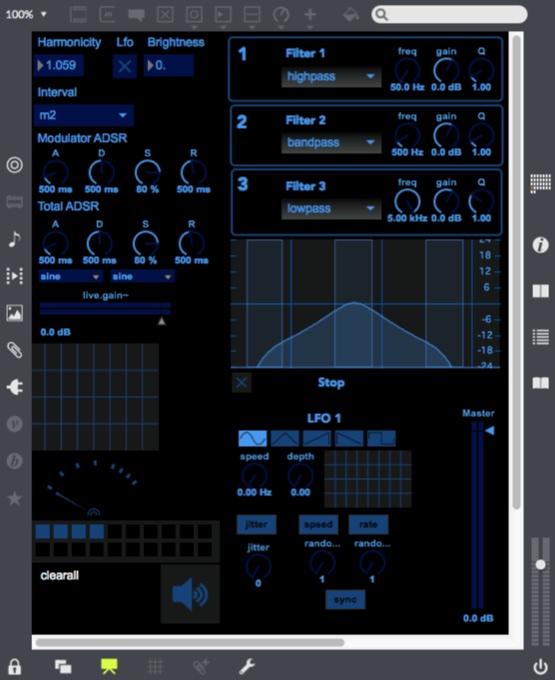
Task: Click the LFO speed button
Action: (318, 524)
